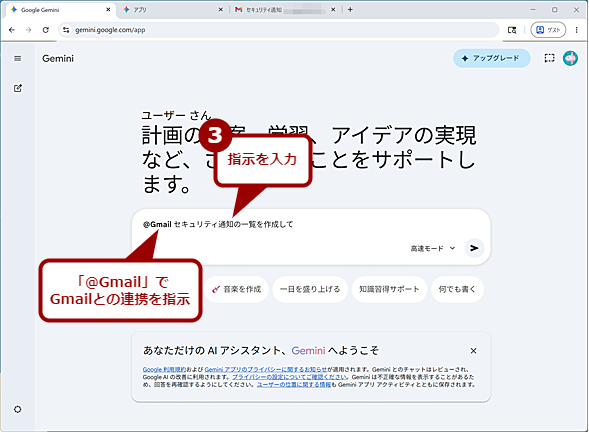View site information icon in address bar
The image size is (589, 433).
[x=66, y=30]
